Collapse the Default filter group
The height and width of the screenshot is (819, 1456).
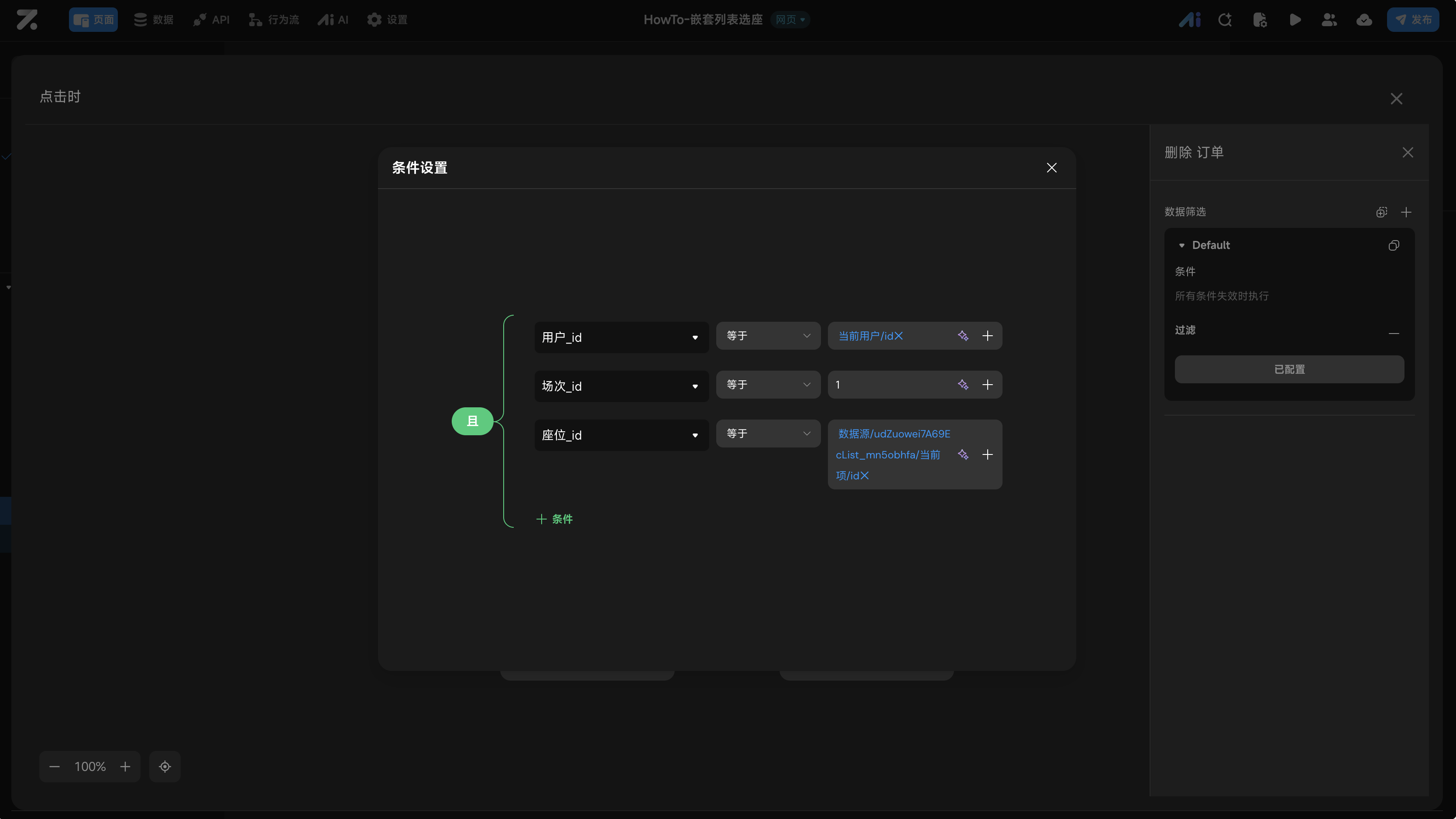[1181, 245]
